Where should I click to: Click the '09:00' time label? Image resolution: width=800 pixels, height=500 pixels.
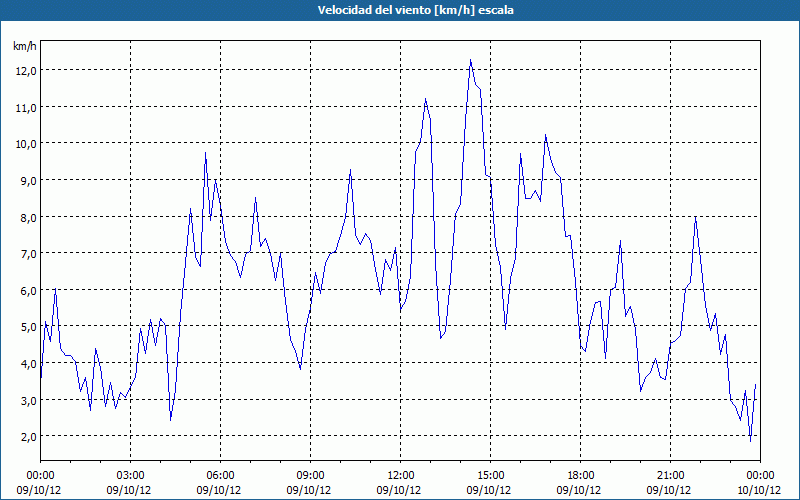(x=311, y=476)
